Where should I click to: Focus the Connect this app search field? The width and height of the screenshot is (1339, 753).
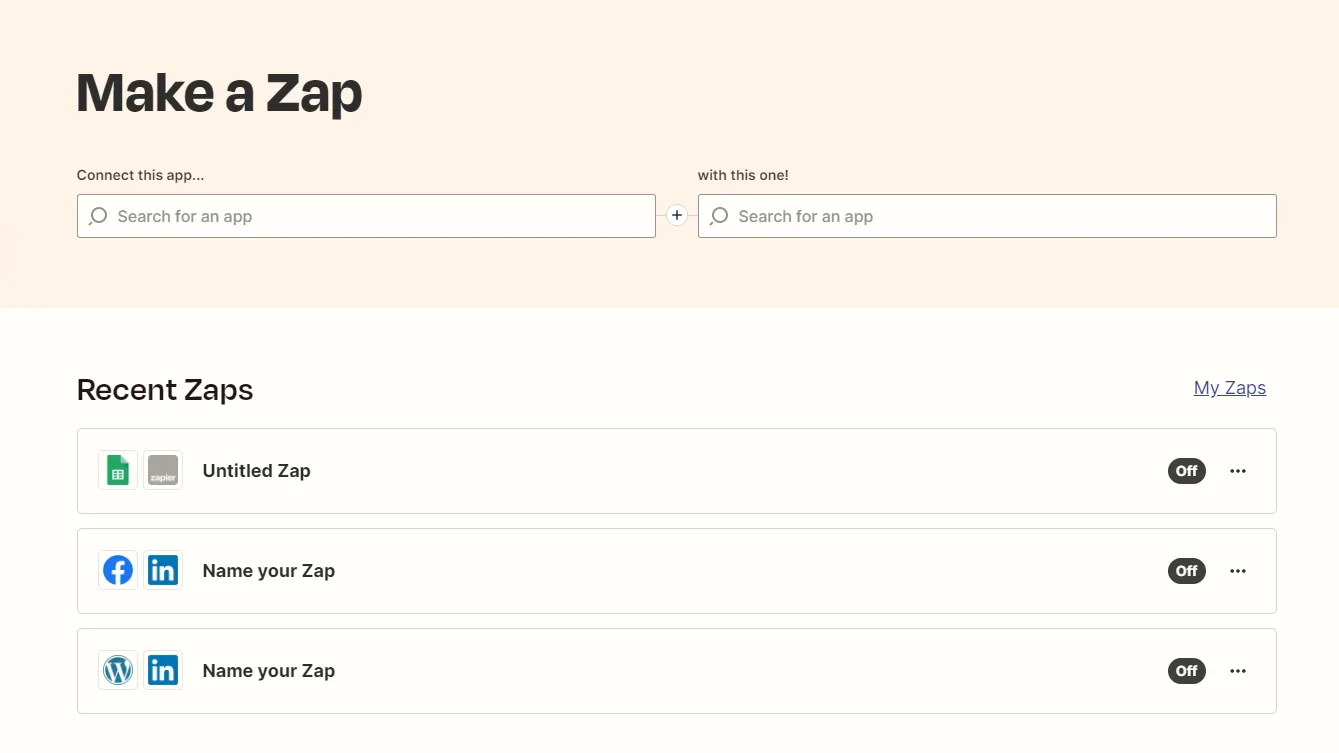(366, 216)
